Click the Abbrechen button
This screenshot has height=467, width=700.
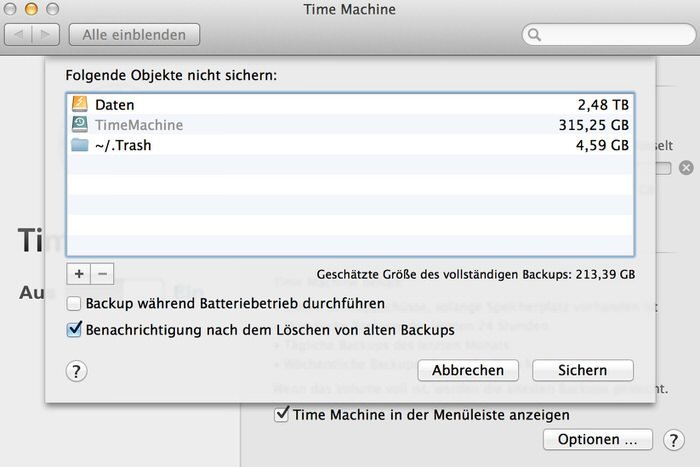pyautogui.click(x=468, y=370)
